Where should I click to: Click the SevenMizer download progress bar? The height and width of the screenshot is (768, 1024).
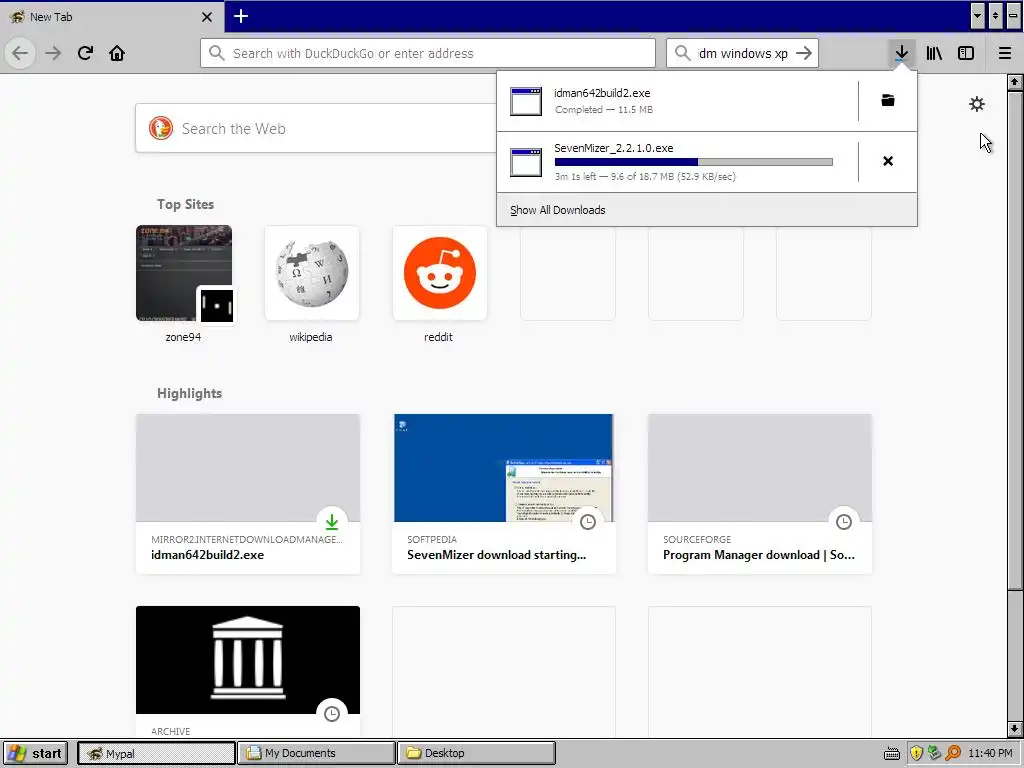click(x=694, y=162)
